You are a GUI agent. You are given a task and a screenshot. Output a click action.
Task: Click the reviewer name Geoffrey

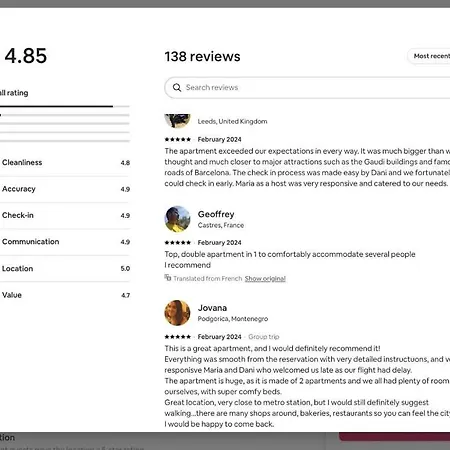click(216, 214)
